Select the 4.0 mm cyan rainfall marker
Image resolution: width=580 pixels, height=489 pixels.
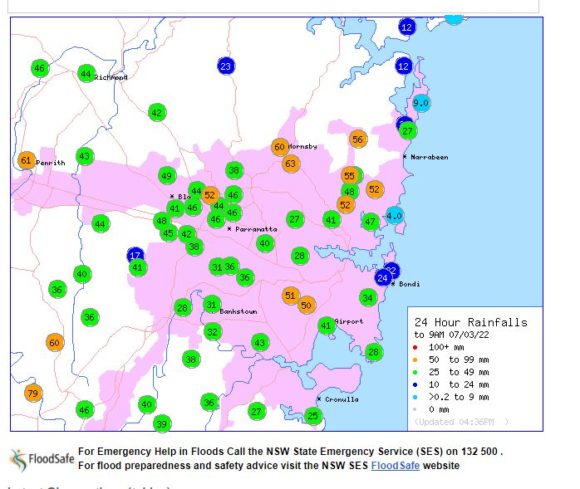394,215
